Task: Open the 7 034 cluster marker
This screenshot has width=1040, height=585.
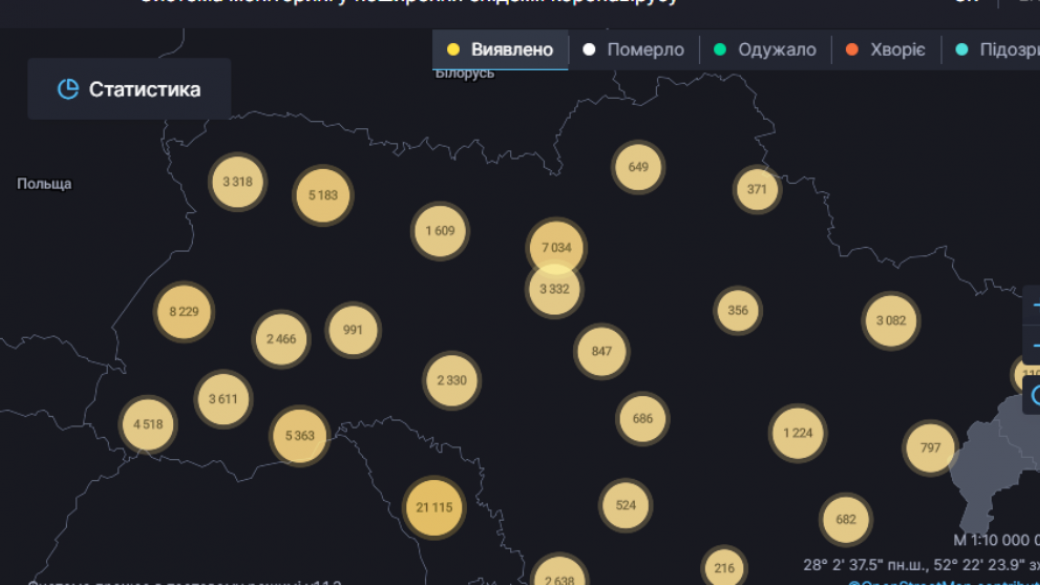Action: (x=556, y=247)
